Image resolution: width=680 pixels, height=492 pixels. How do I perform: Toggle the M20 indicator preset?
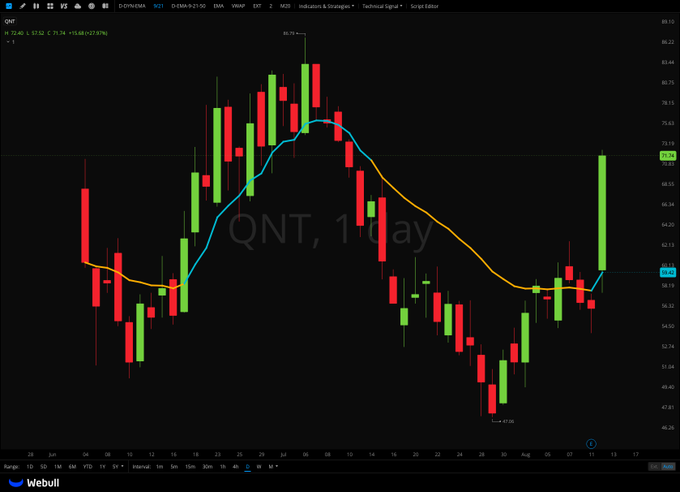click(x=285, y=6)
